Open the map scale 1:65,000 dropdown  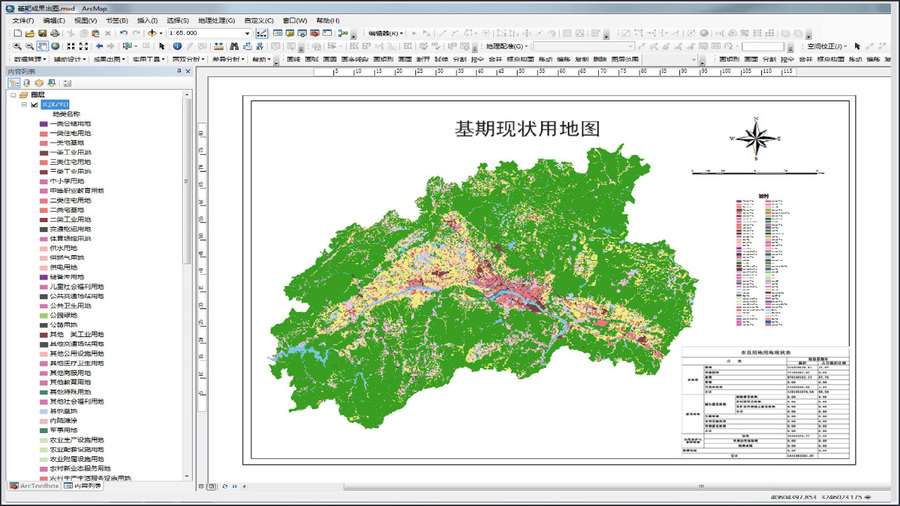click(x=247, y=33)
